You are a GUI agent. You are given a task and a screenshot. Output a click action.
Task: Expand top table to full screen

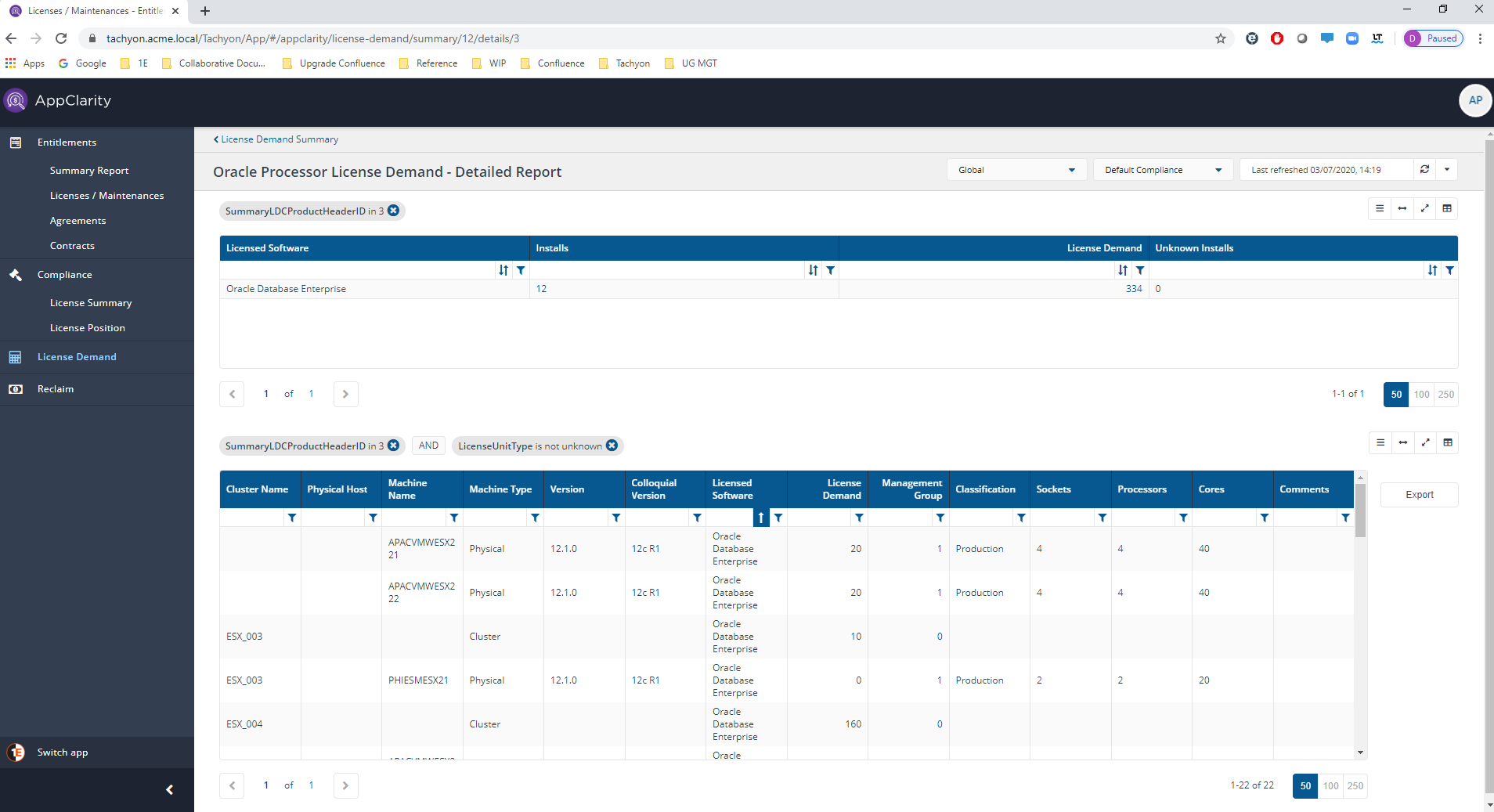tap(1425, 208)
